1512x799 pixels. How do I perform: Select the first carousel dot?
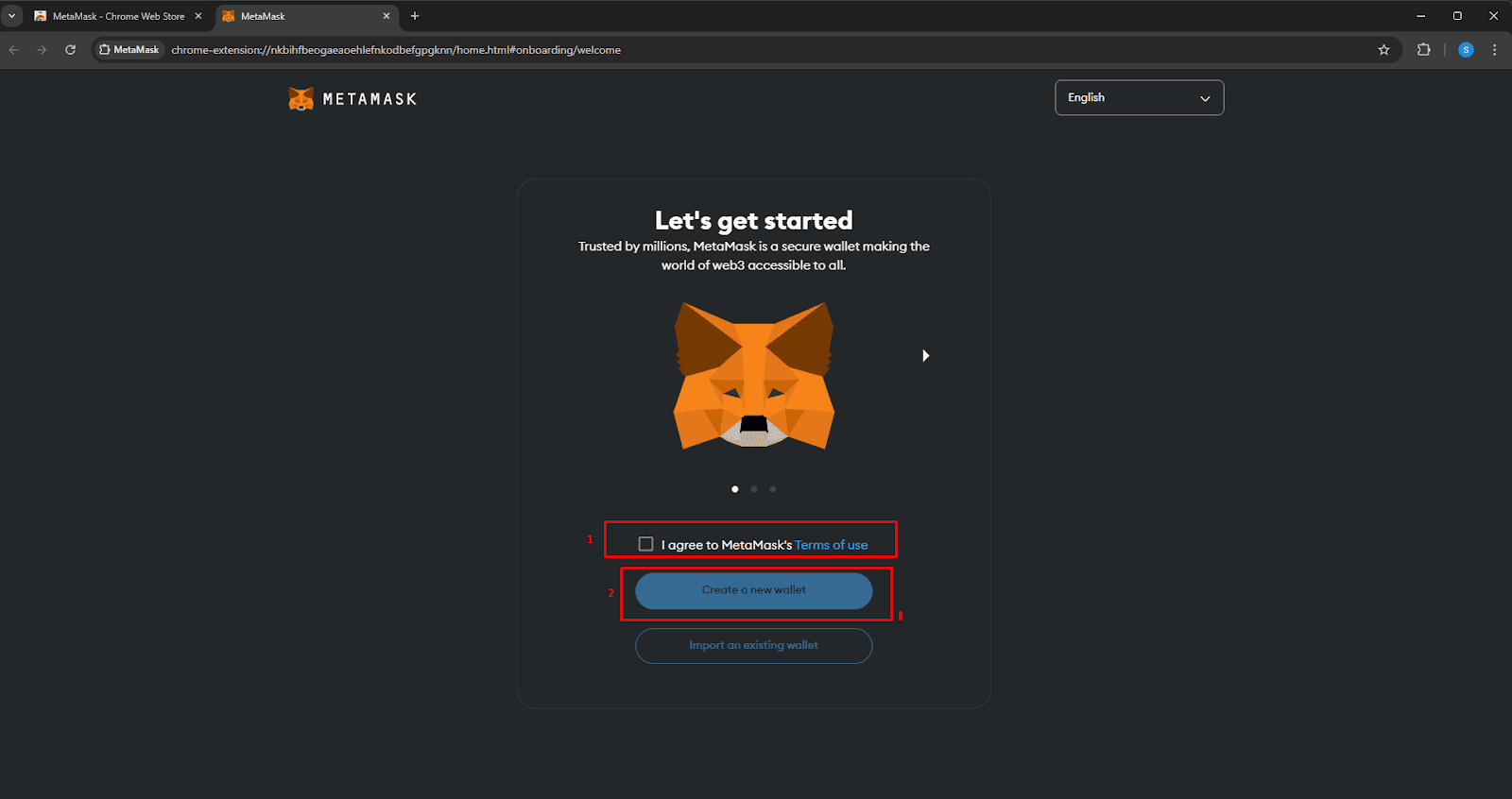click(734, 489)
